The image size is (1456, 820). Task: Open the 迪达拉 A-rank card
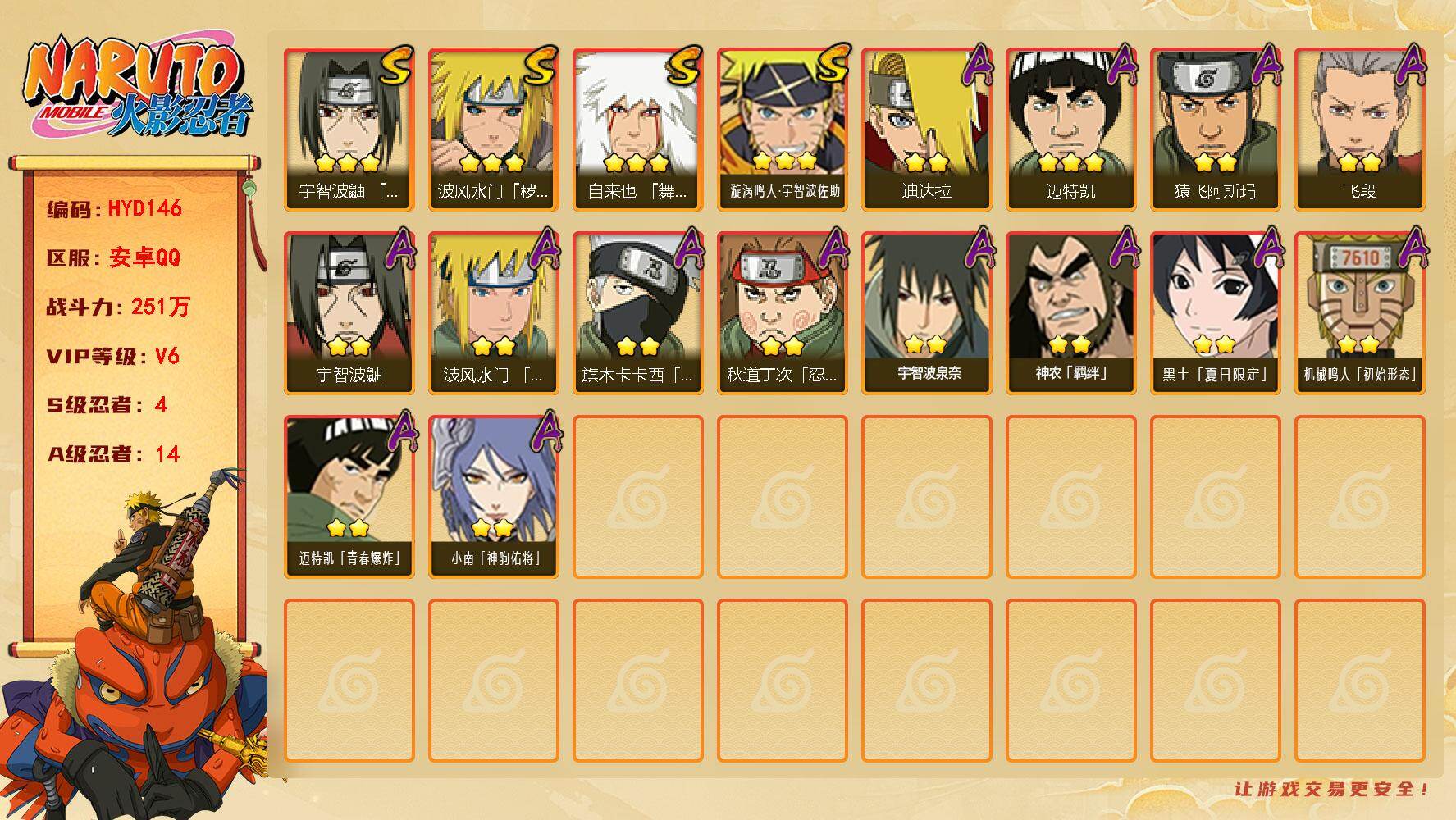(x=927, y=130)
